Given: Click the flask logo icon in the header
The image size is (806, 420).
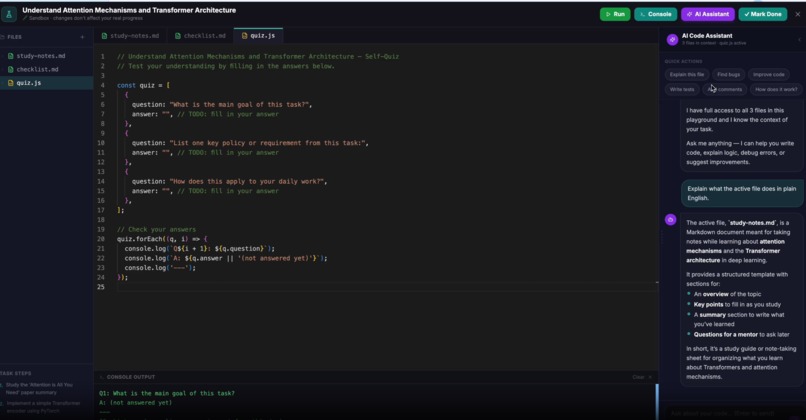Looking at the screenshot, I should pyautogui.click(x=8, y=14).
